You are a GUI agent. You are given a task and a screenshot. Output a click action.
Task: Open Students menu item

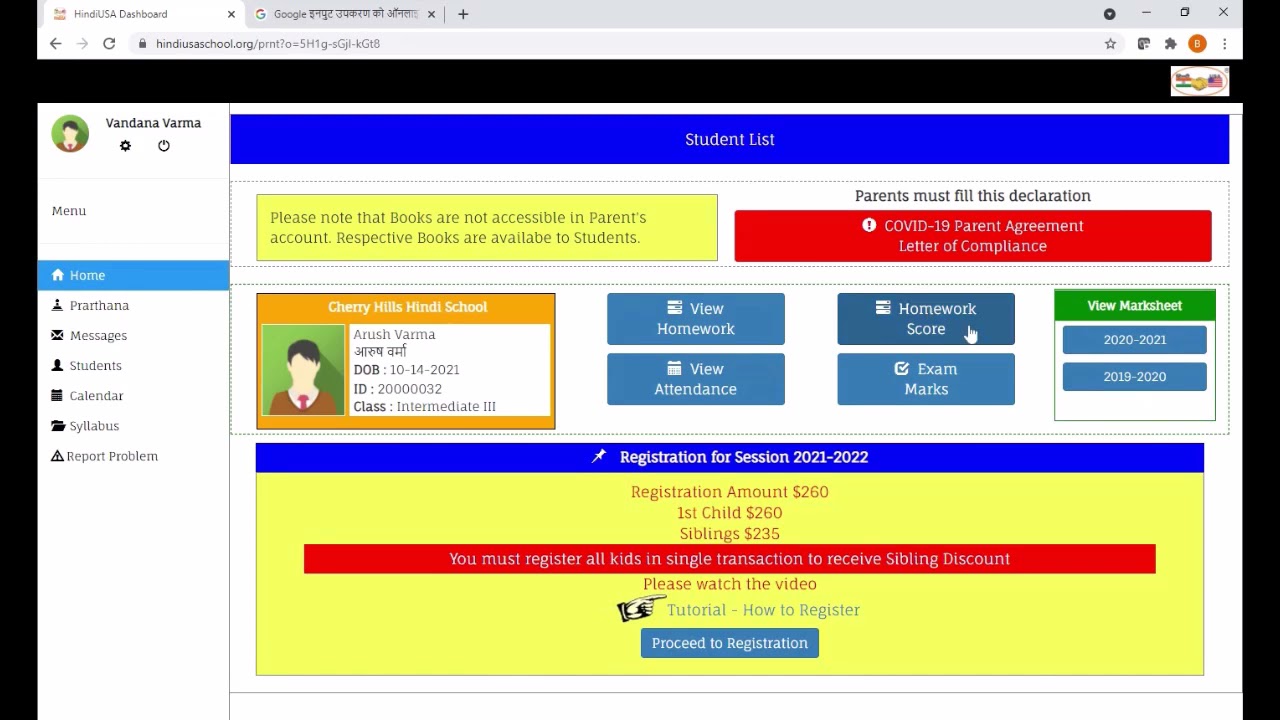[x=133, y=365]
